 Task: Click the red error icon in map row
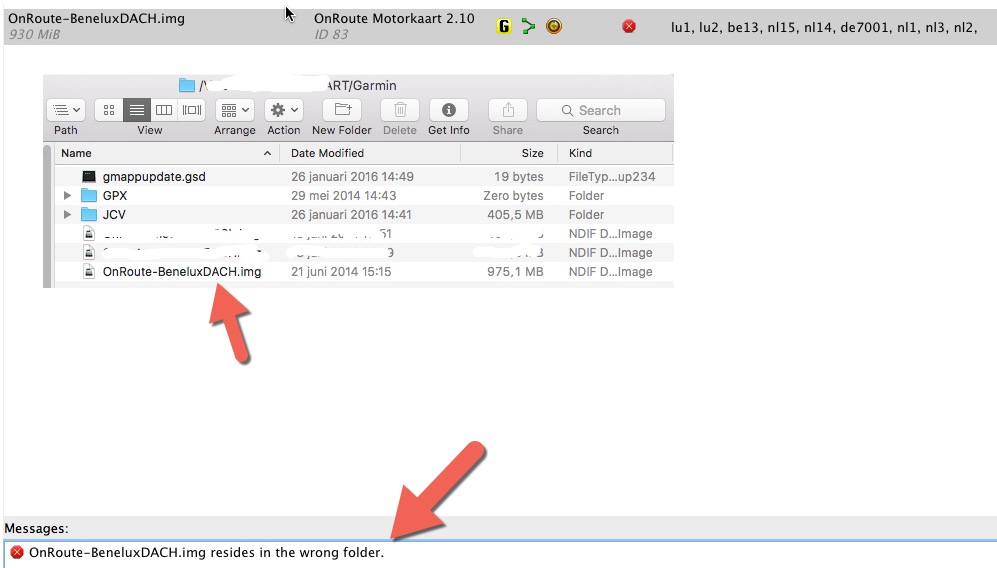[629, 26]
